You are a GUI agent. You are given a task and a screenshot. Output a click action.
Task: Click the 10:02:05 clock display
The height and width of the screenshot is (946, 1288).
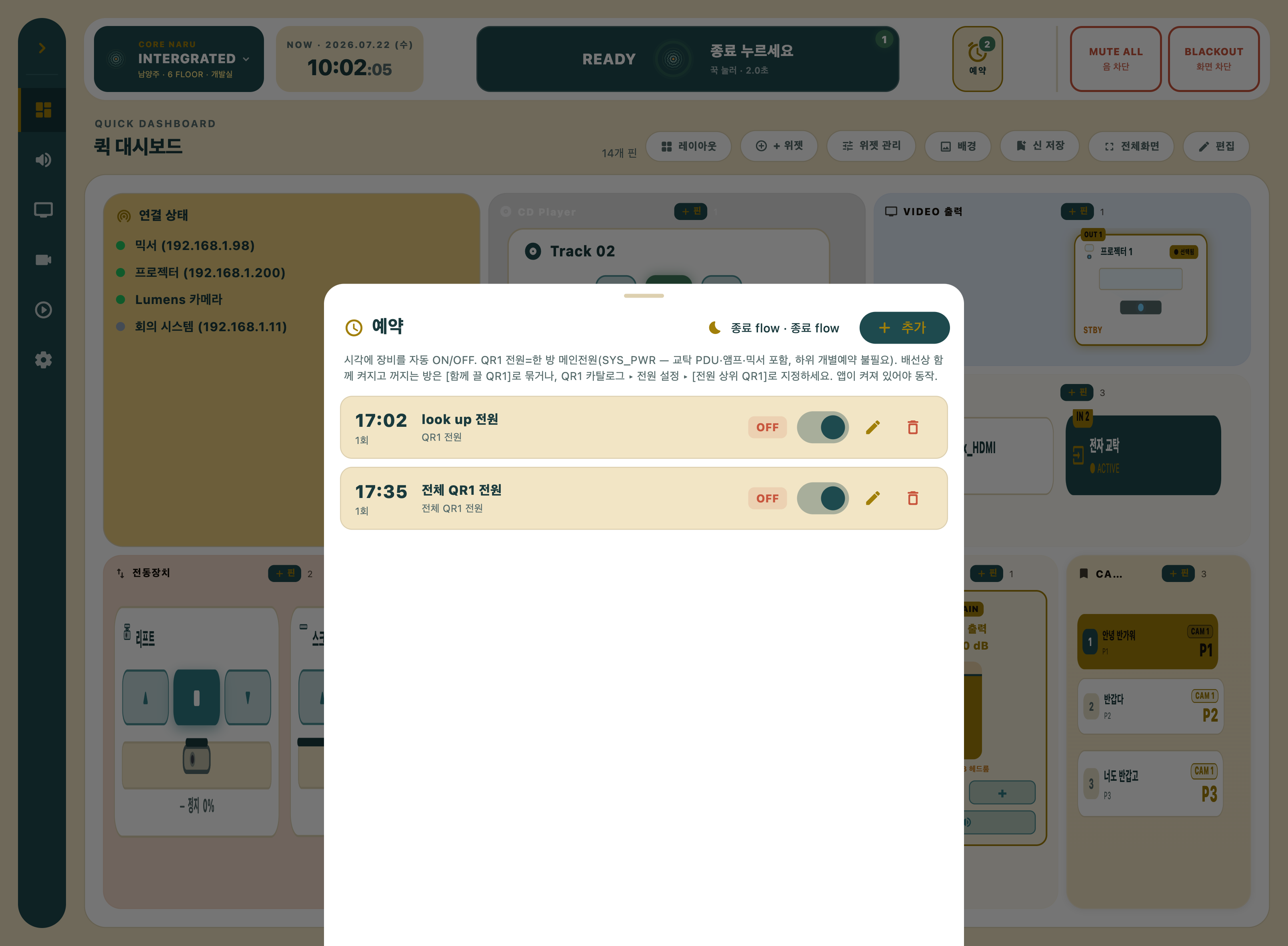point(349,68)
